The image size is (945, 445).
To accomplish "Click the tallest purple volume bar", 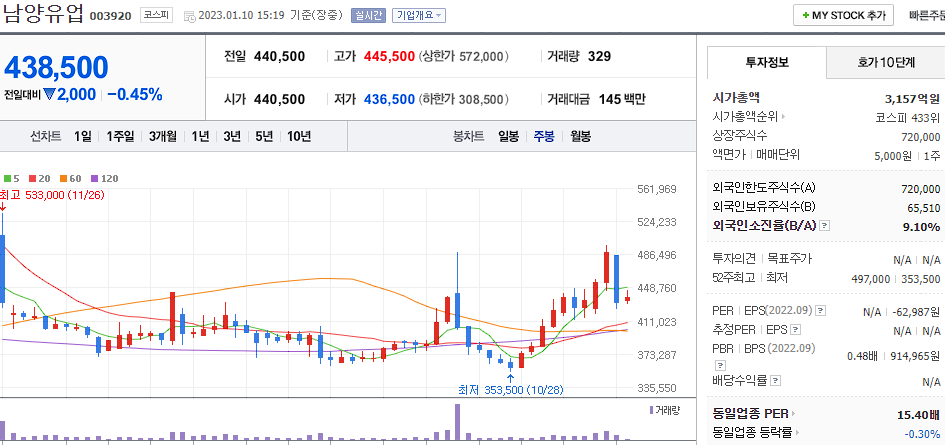I will pyautogui.click(x=457, y=421).
